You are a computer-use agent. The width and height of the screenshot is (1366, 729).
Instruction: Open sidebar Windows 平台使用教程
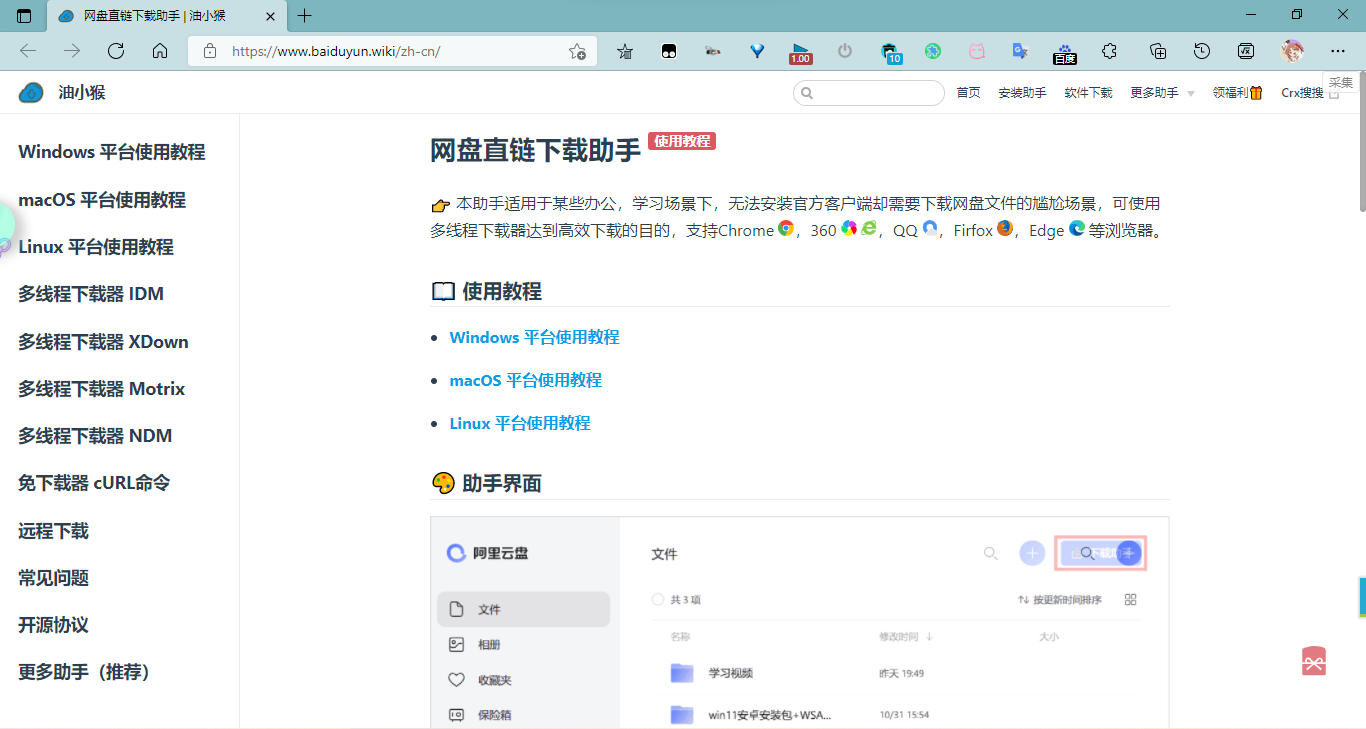112,152
